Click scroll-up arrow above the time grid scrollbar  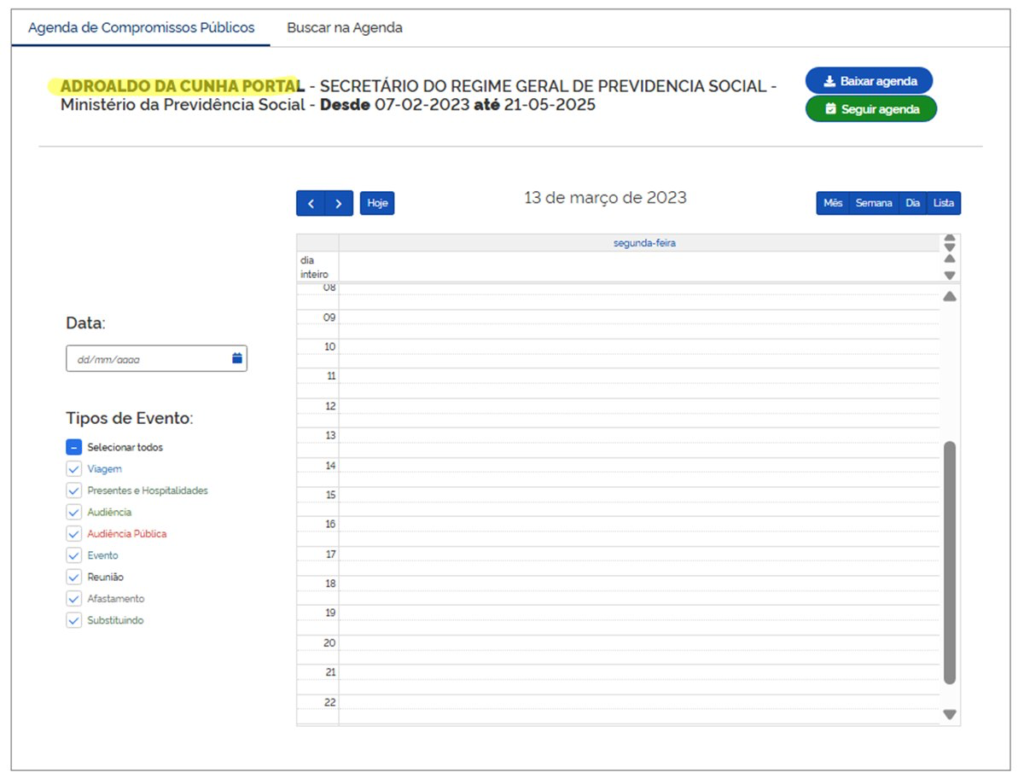tap(949, 296)
